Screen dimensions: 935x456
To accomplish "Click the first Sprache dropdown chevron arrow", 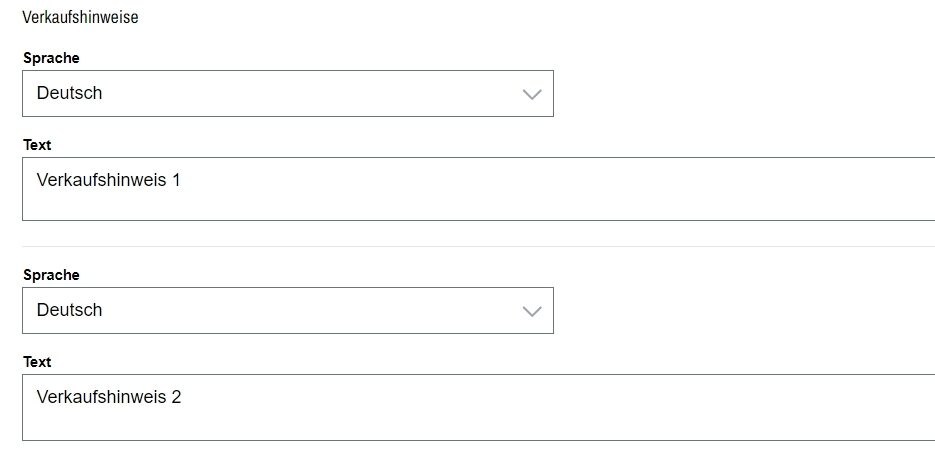I will click(x=531, y=94).
